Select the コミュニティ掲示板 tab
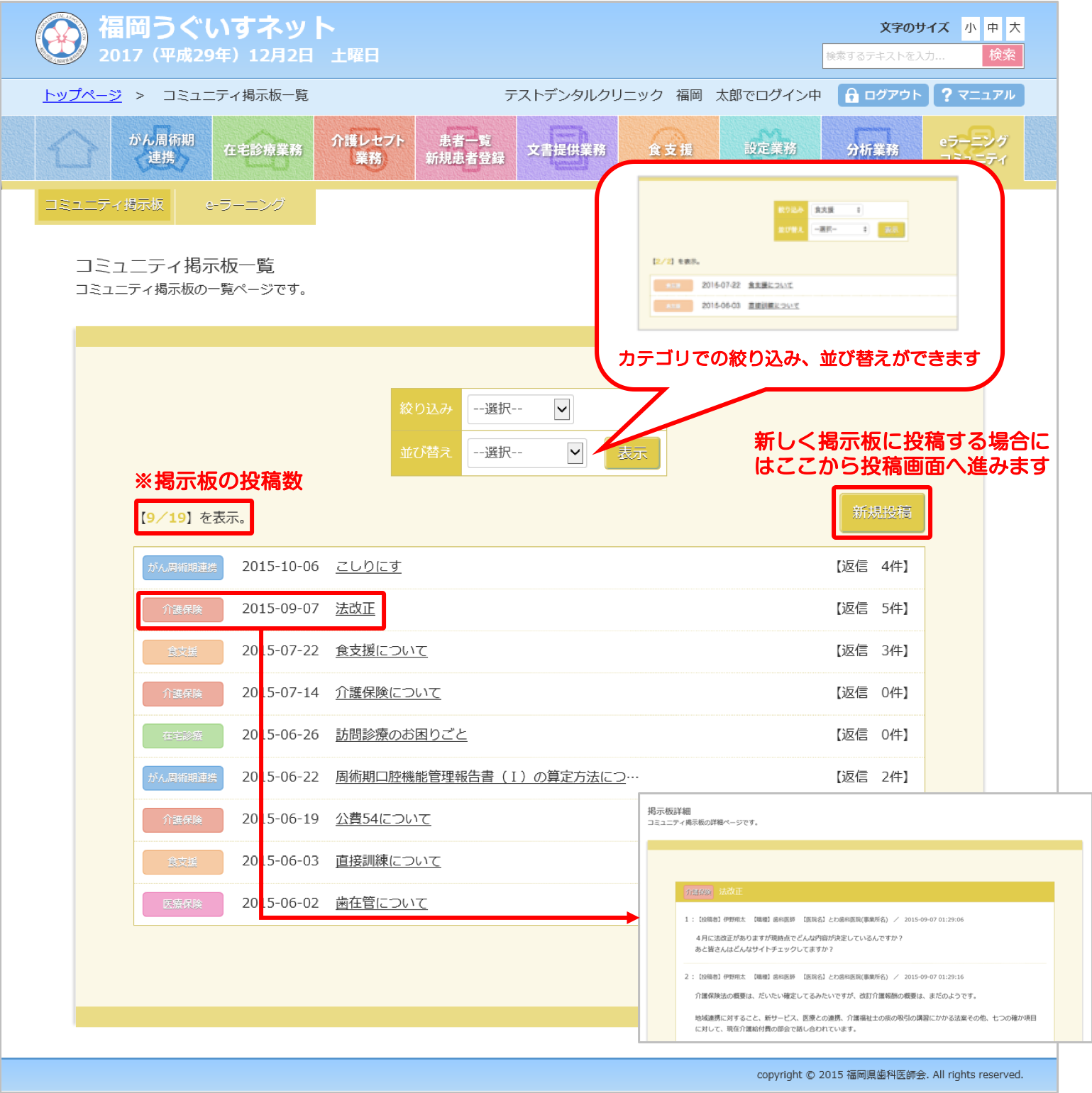This screenshot has width=1092, height=1093. tap(104, 205)
